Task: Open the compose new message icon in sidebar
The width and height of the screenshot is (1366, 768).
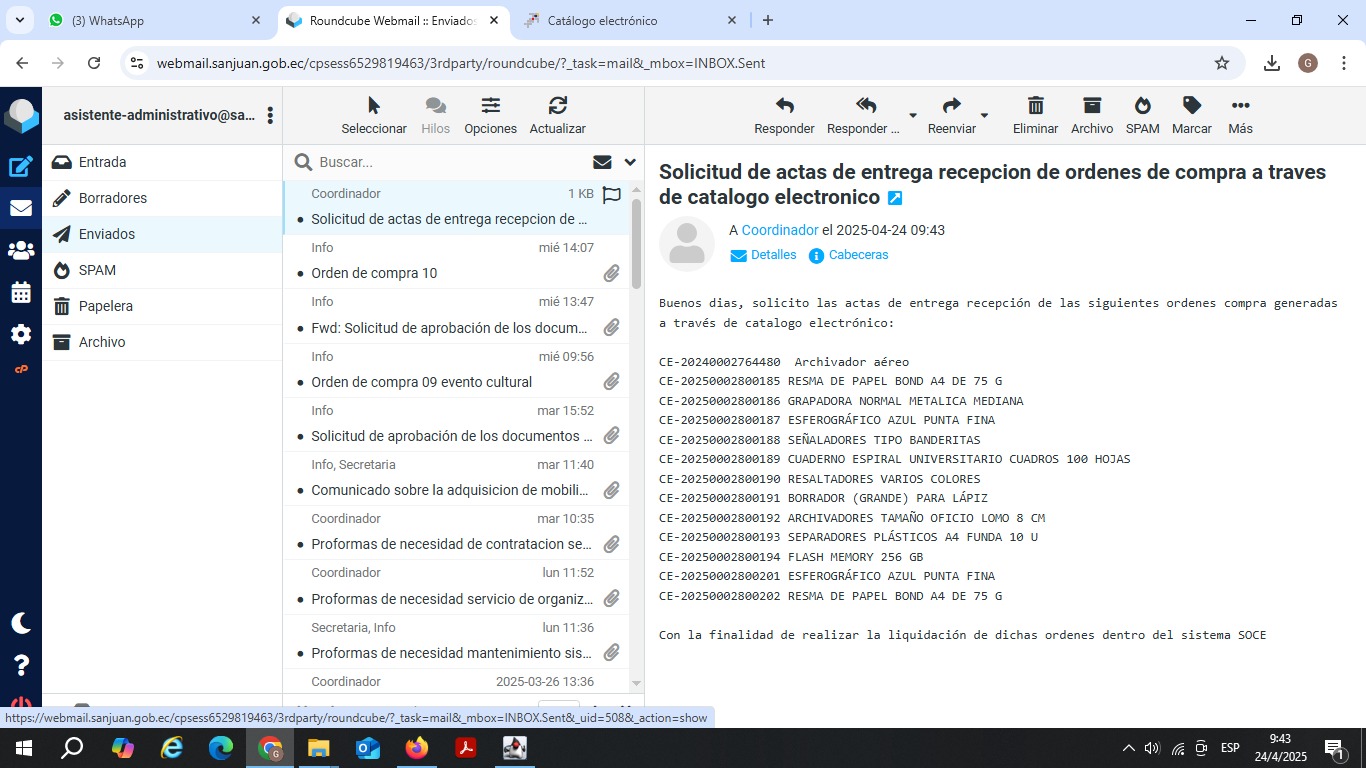Action: [21, 167]
